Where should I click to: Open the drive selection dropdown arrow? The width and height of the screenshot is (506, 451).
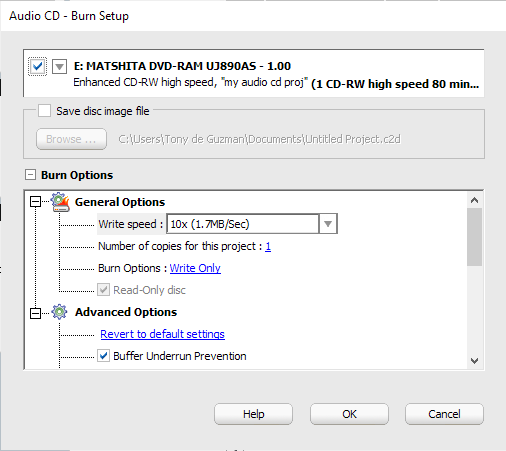(59, 67)
